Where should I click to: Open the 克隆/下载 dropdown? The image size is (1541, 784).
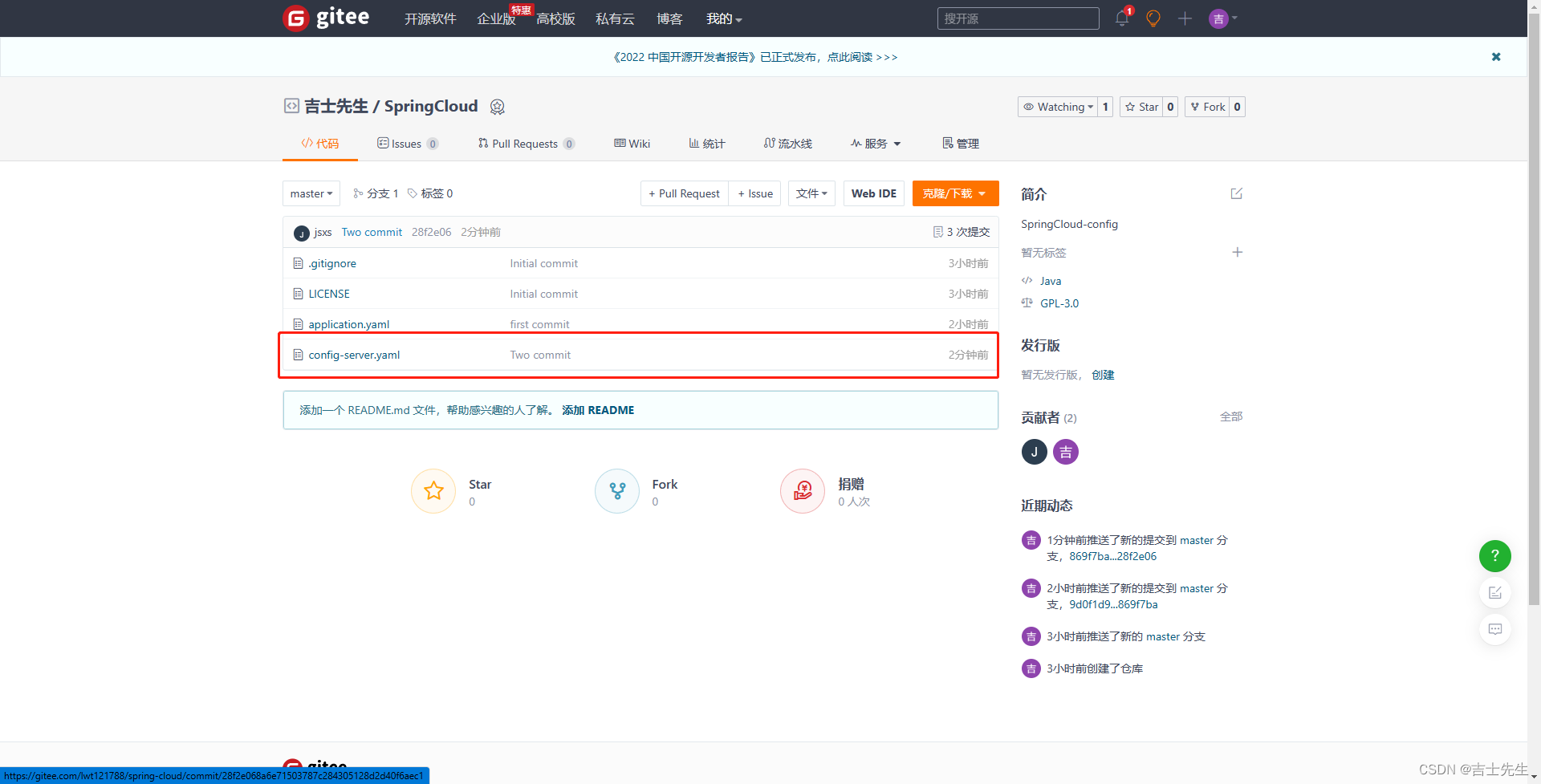(x=955, y=193)
